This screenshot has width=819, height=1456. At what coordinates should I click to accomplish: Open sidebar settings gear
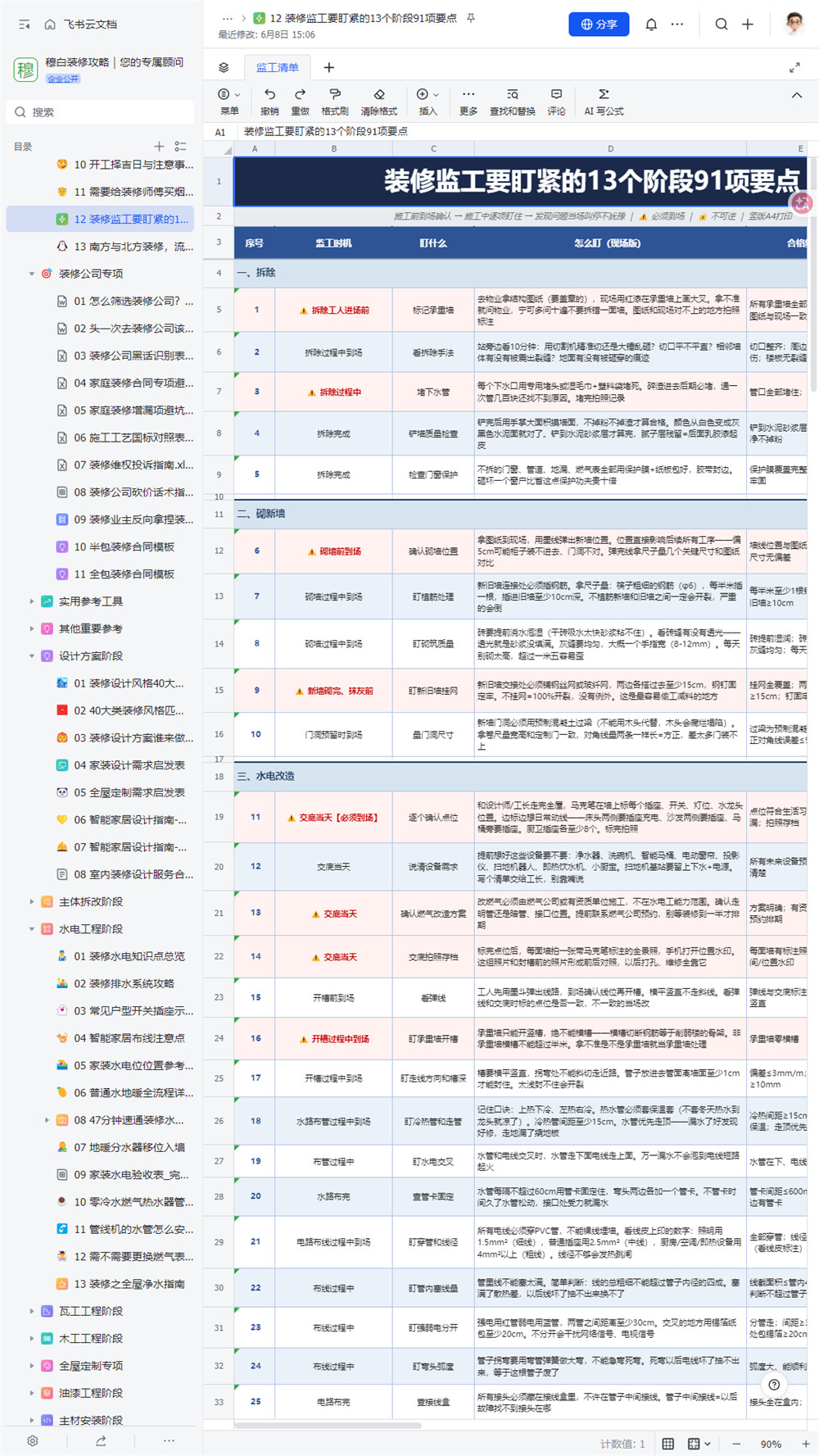(x=33, y=1440)
